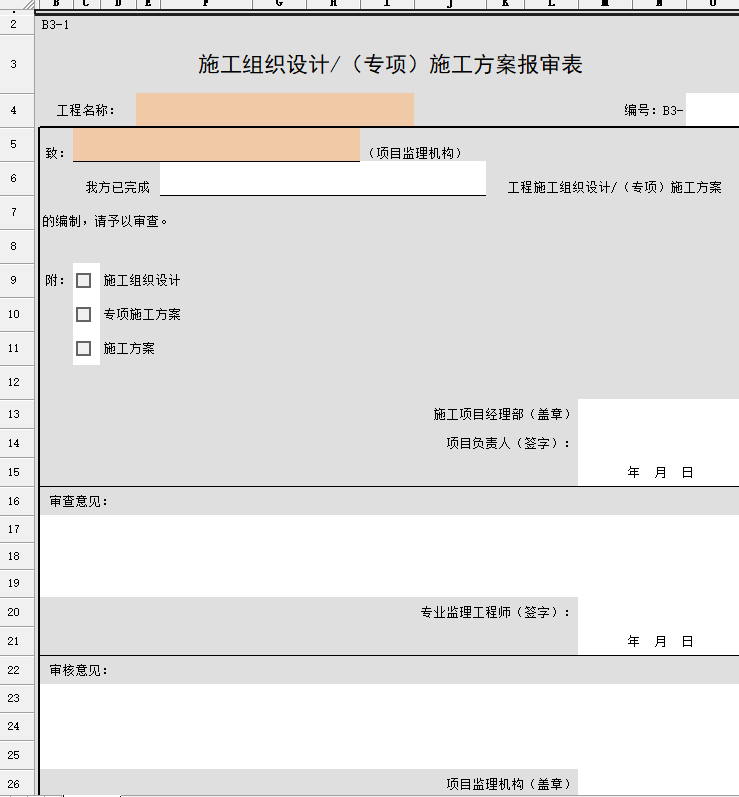Select column F header
This screenshot has height=797, width=739.
point(206,4)
